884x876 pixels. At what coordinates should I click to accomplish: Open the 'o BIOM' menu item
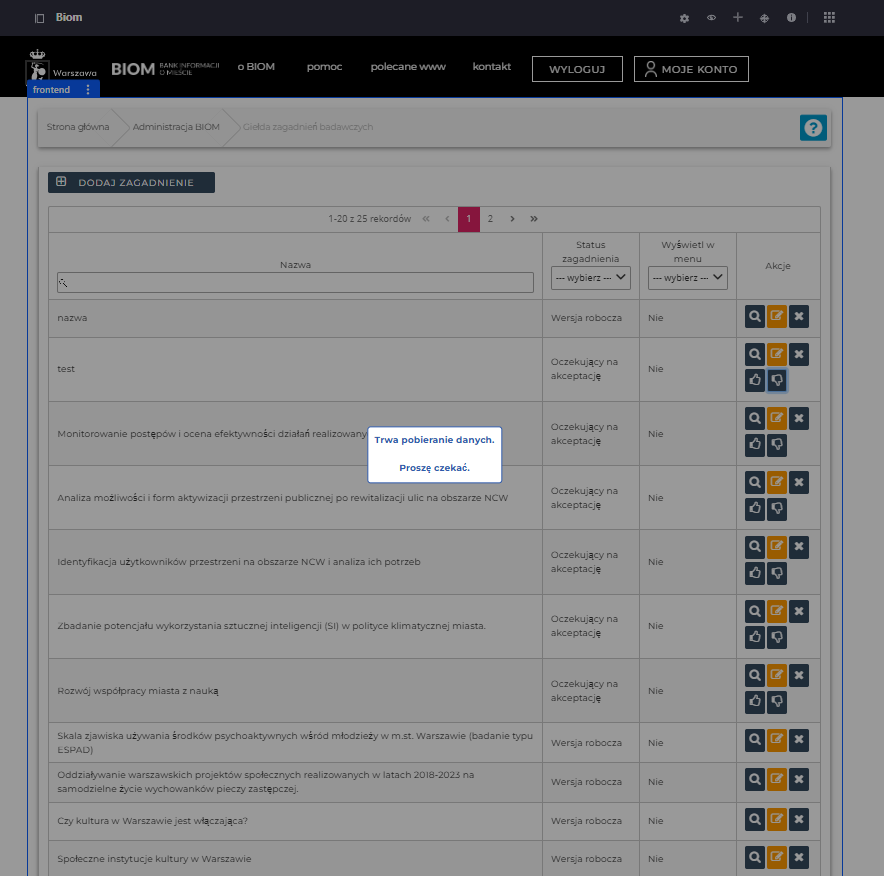point(256,67)
